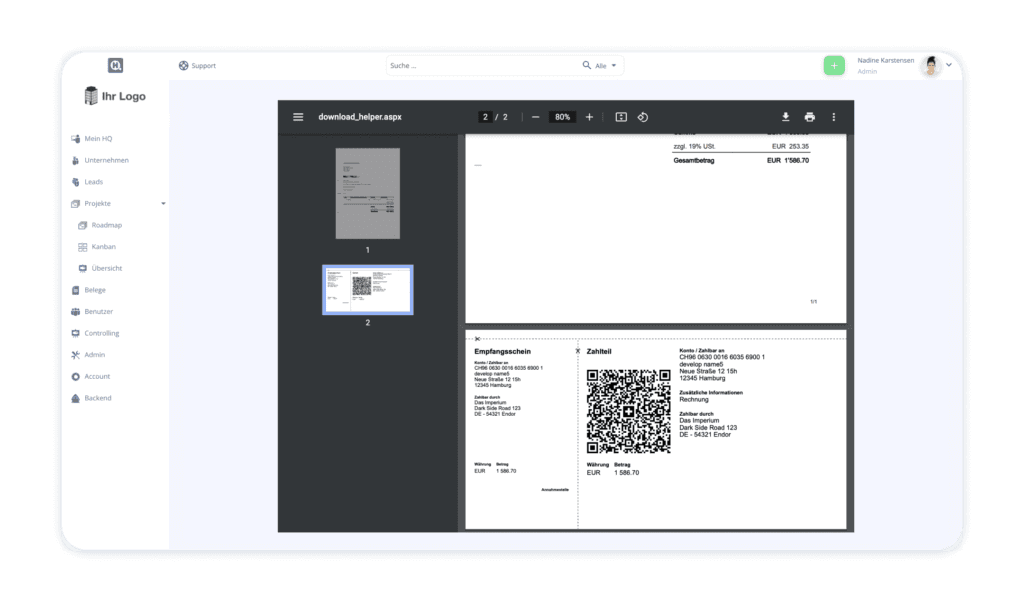Open user profile dropdown for Nadine Karstensen

pos(948,65)
